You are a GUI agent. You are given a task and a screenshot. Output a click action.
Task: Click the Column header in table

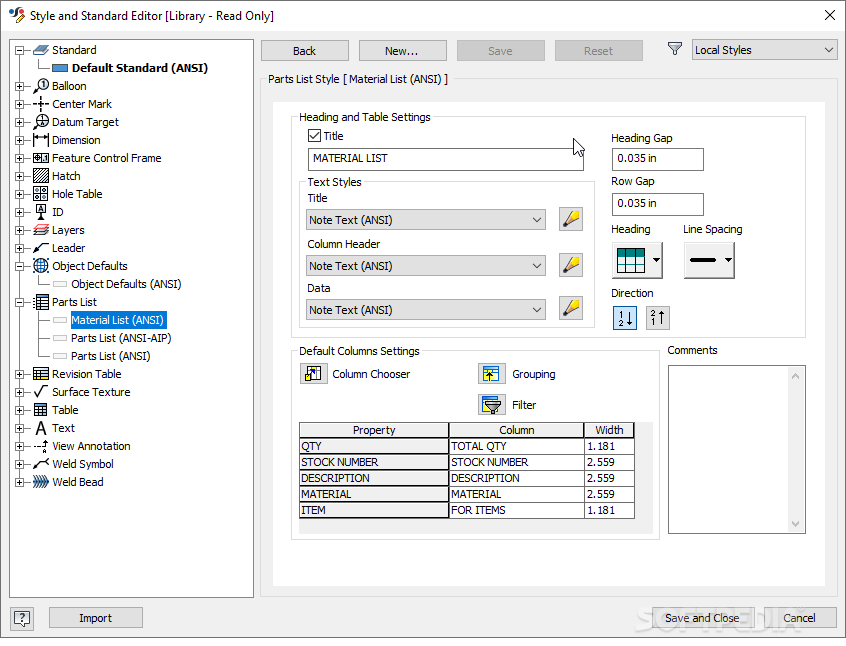pyautogui.click(x=516, y=430)
